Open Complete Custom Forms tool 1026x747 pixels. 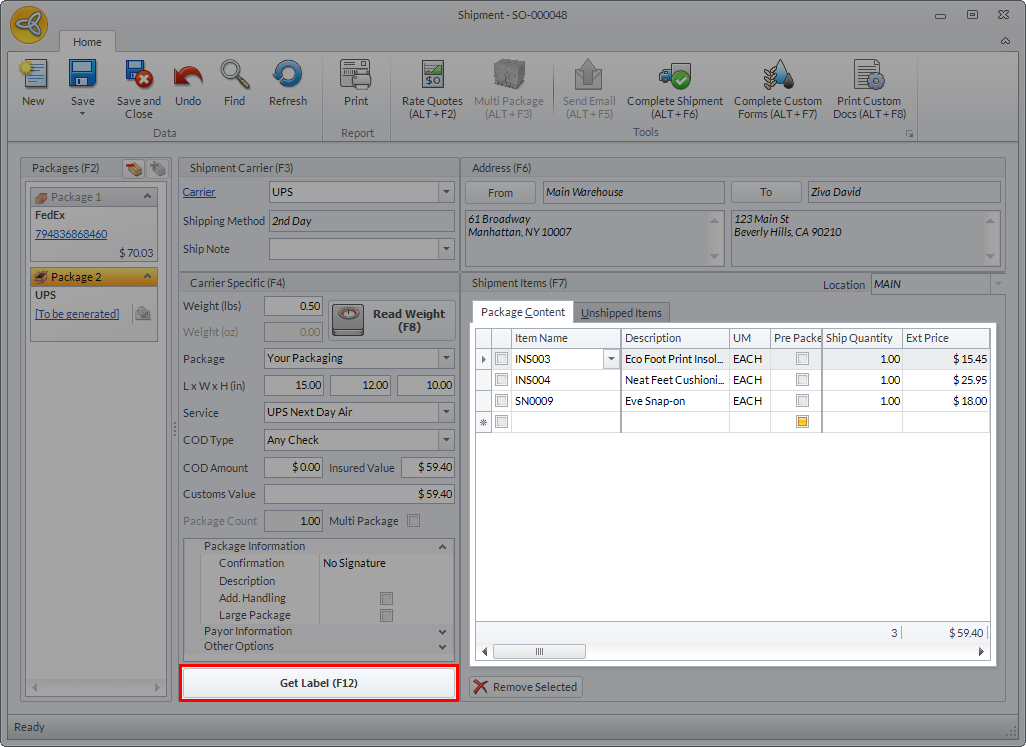pyautogui.click(x=777, y=90)
